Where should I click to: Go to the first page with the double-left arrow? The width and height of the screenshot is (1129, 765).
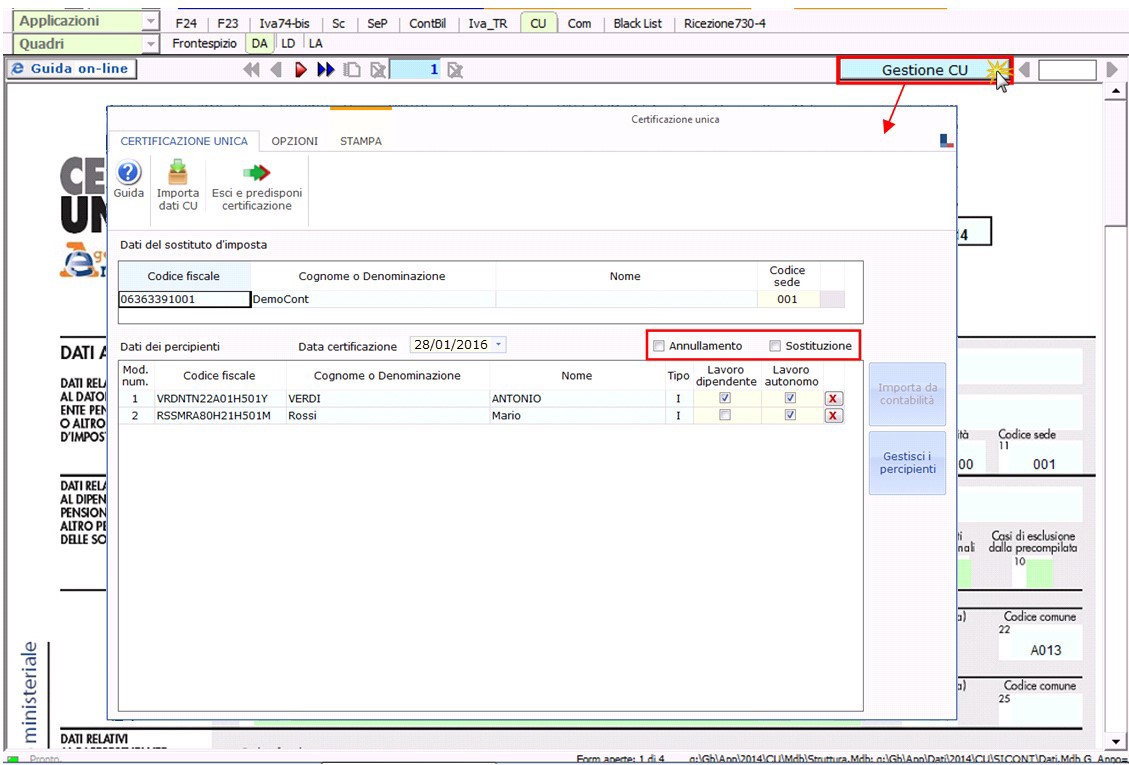(251, 70)
